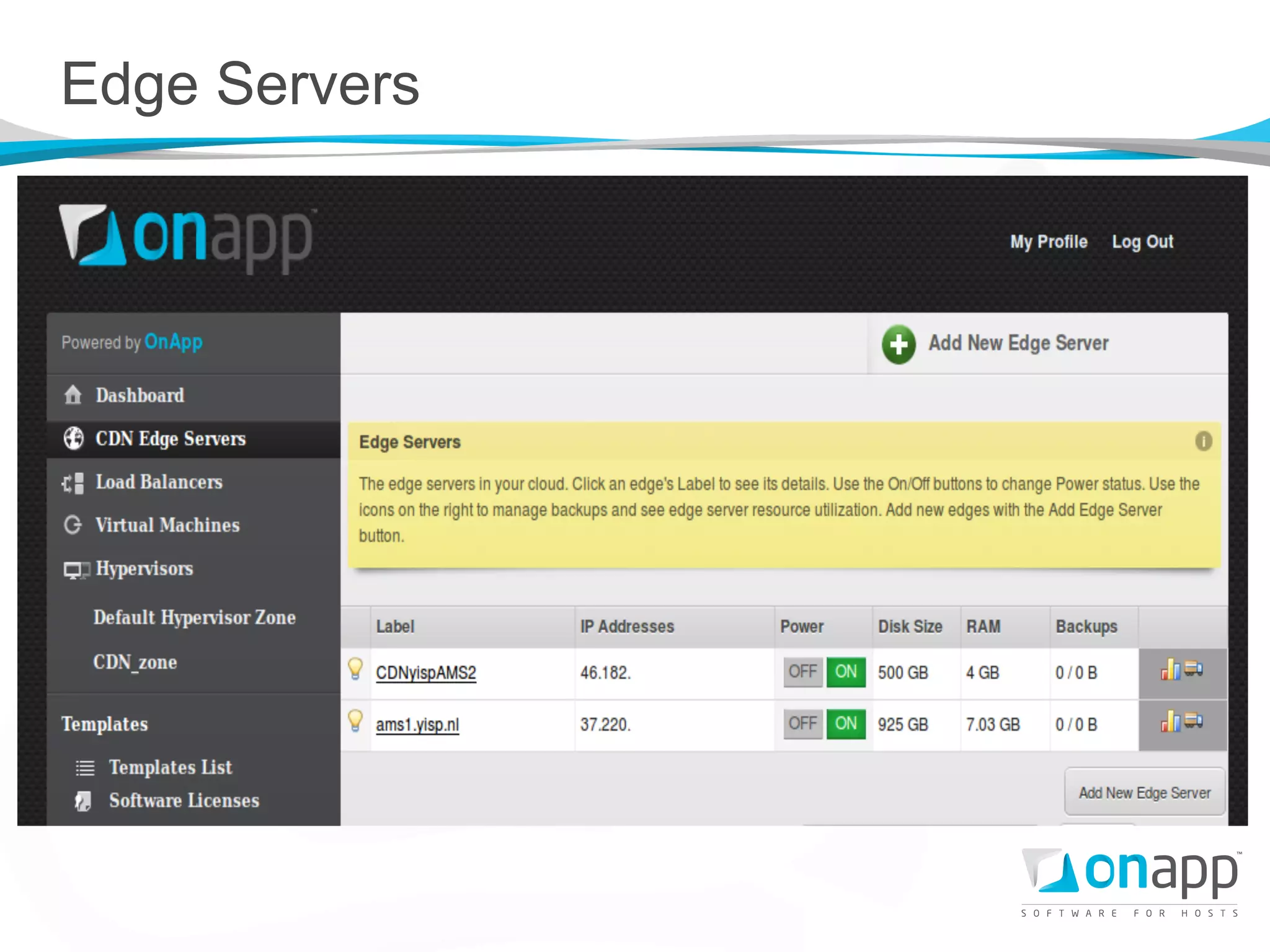Click the bottom Add New Edge Server button
This screenshot has width=1270, height=952.
tap(1145, 793)
